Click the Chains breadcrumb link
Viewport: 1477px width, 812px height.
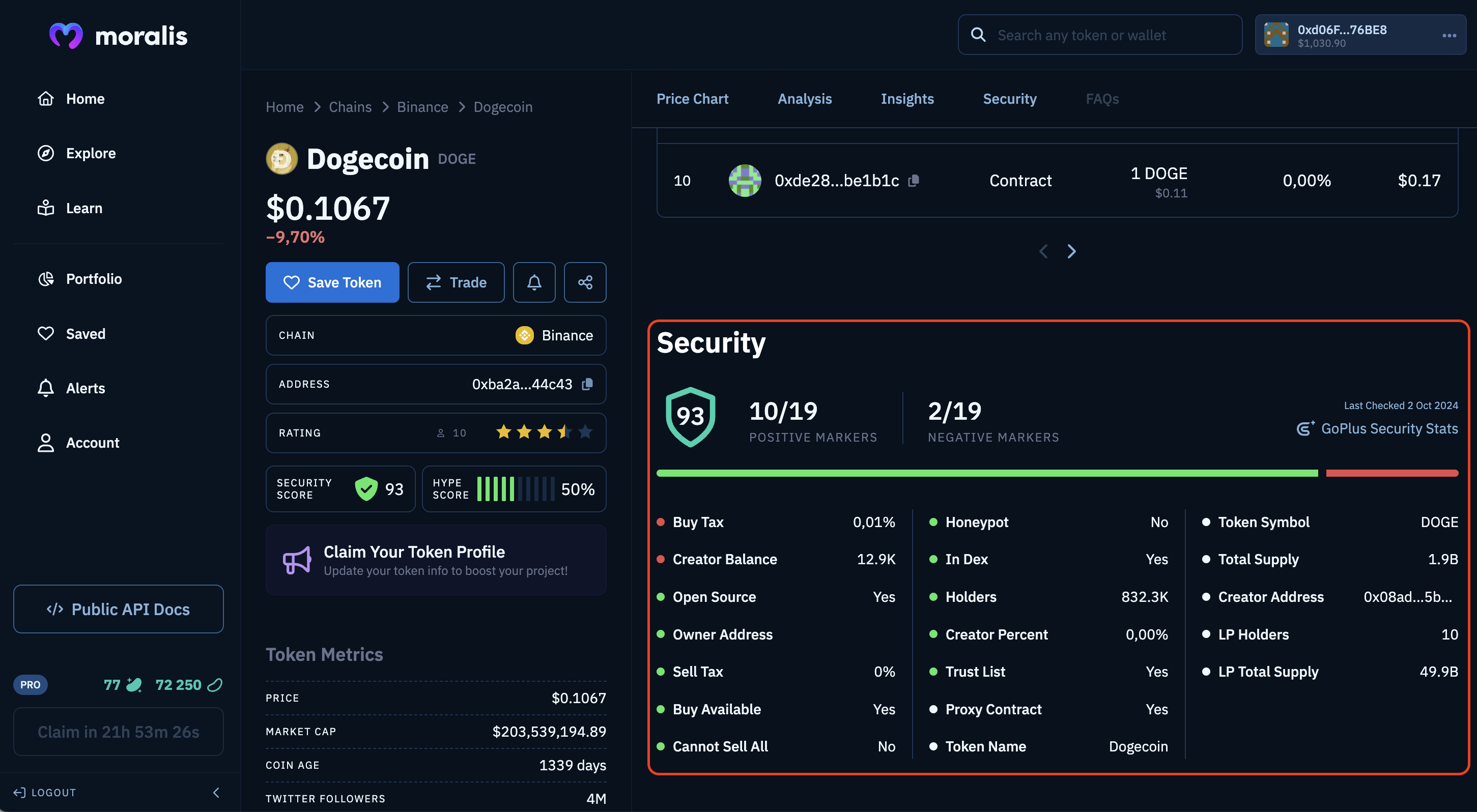tap(350, 106)
